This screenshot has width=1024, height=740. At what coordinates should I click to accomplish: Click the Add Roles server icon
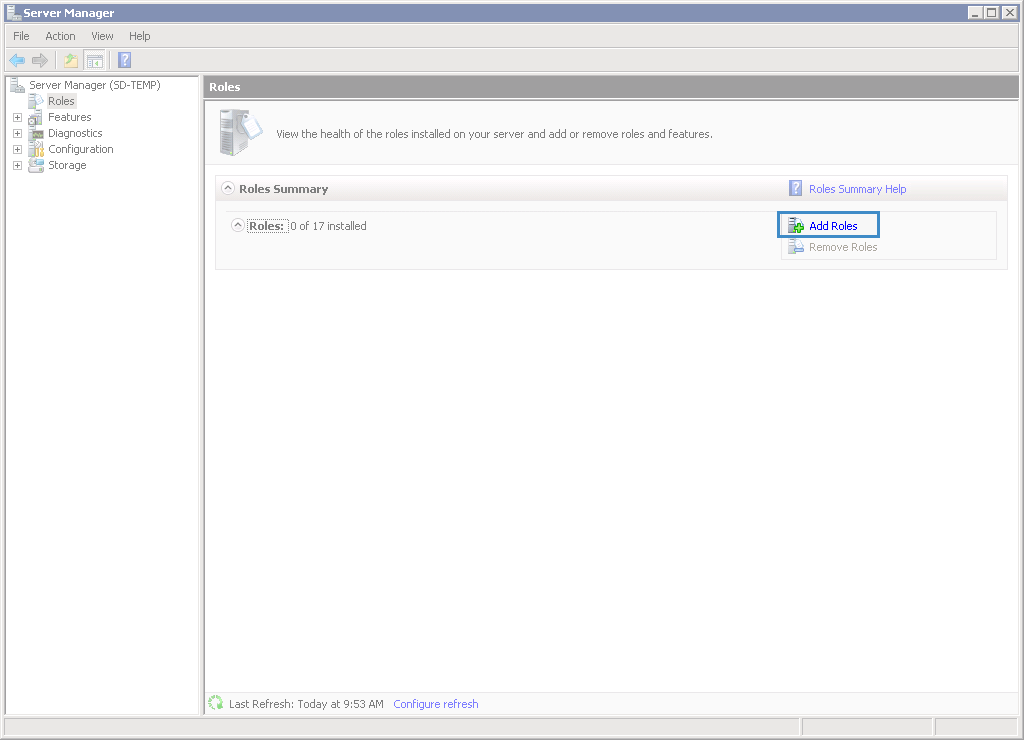click(796, 226)
